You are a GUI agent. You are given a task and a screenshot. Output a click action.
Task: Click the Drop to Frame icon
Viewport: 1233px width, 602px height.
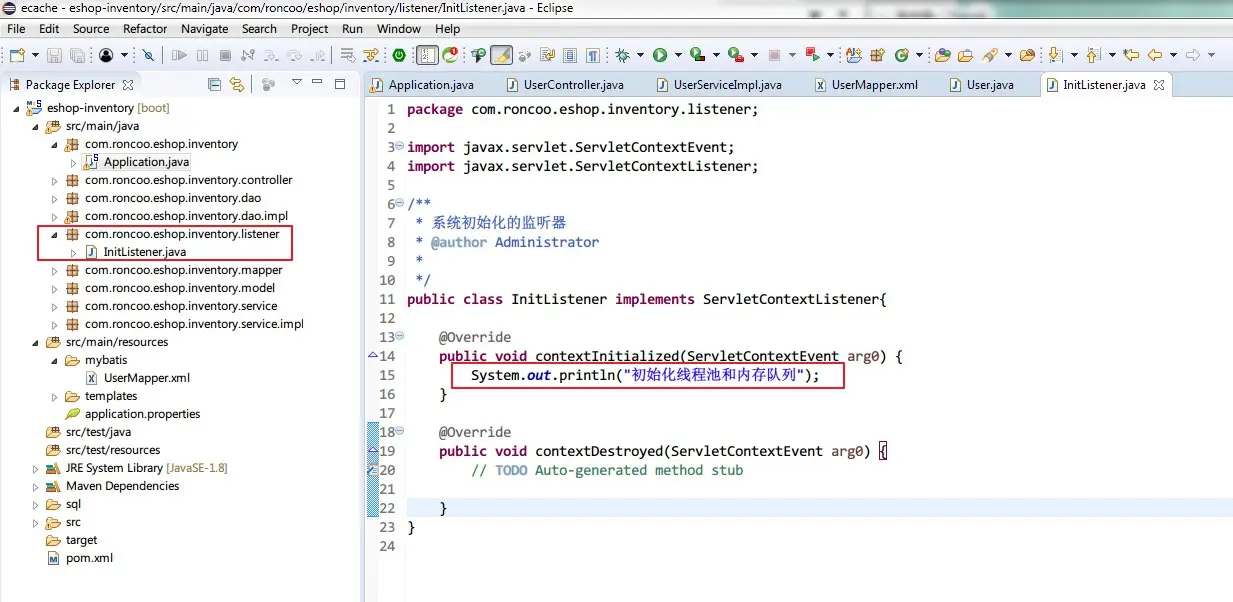point(347,55)
